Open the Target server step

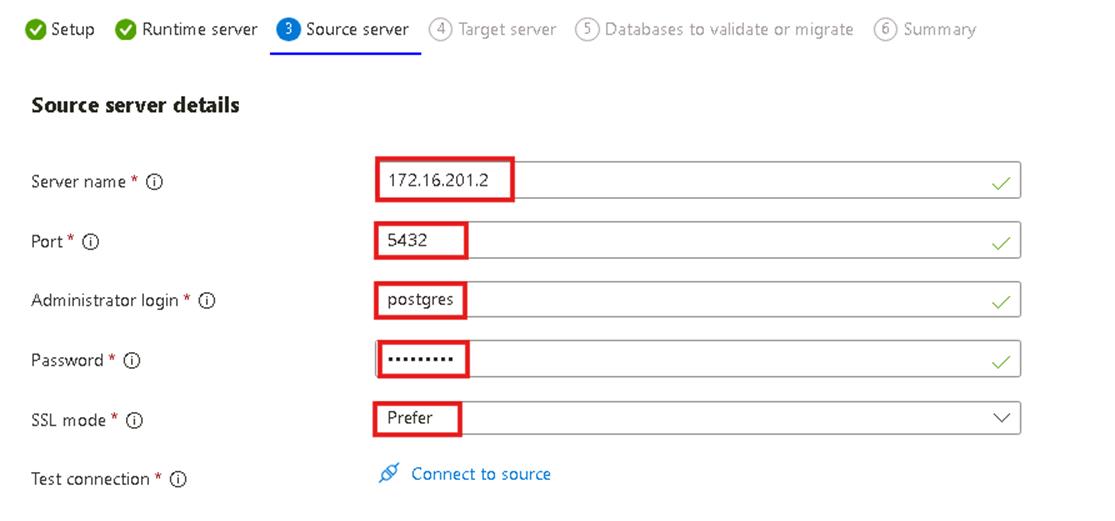(x=507, y=30)
